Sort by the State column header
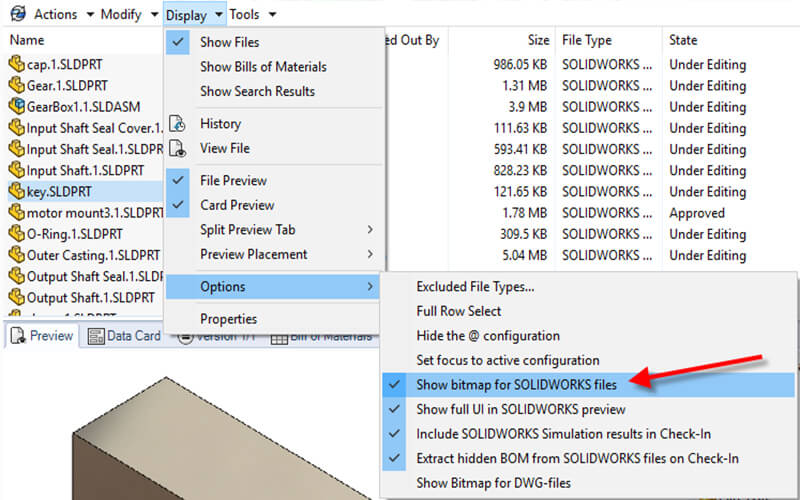The image size is (800, 500). (x=683, y=40)
